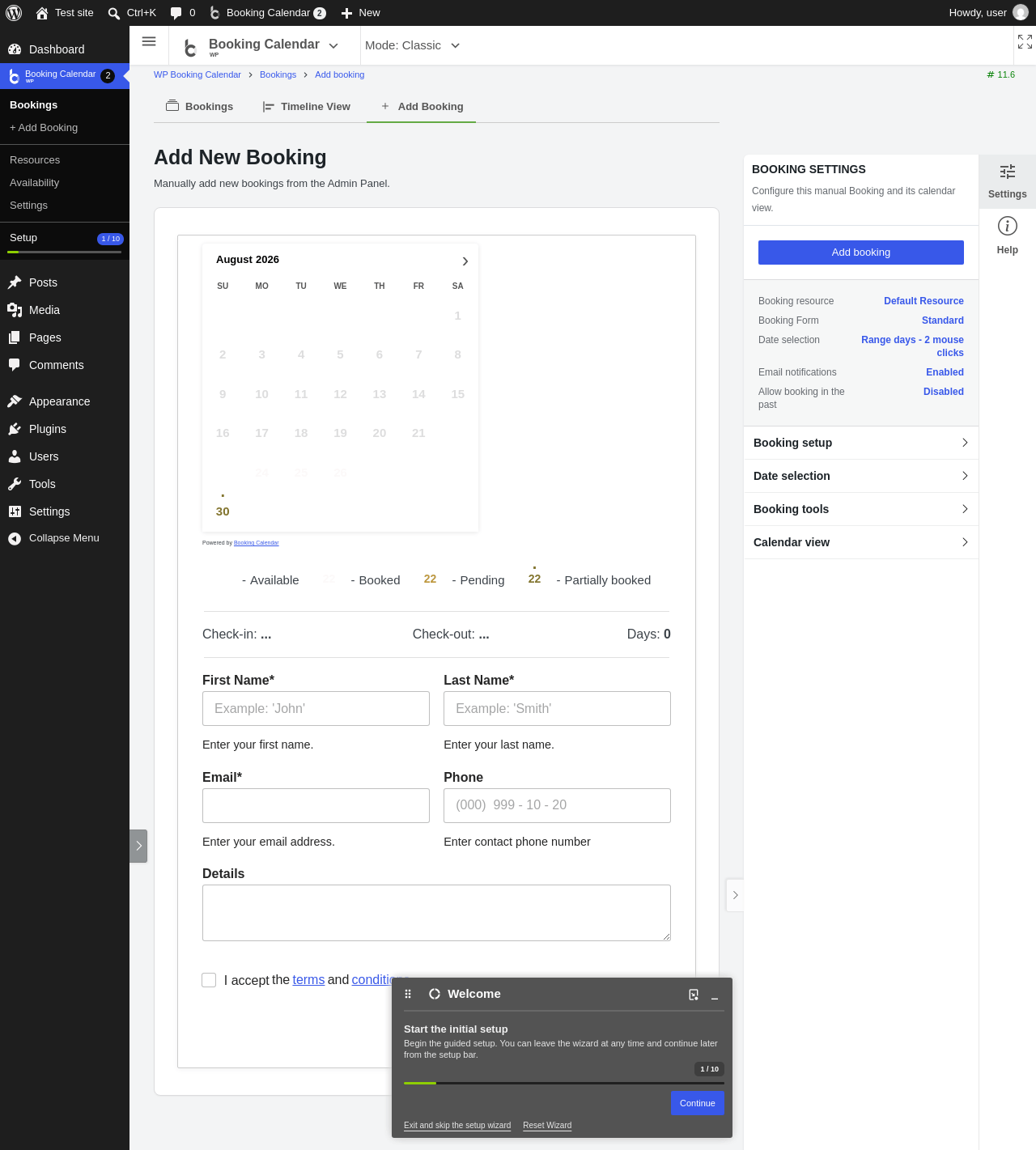Click Continue in the setup wizard
The width and height of the screenshot is (1036, 1150).
coord(698,1103)
